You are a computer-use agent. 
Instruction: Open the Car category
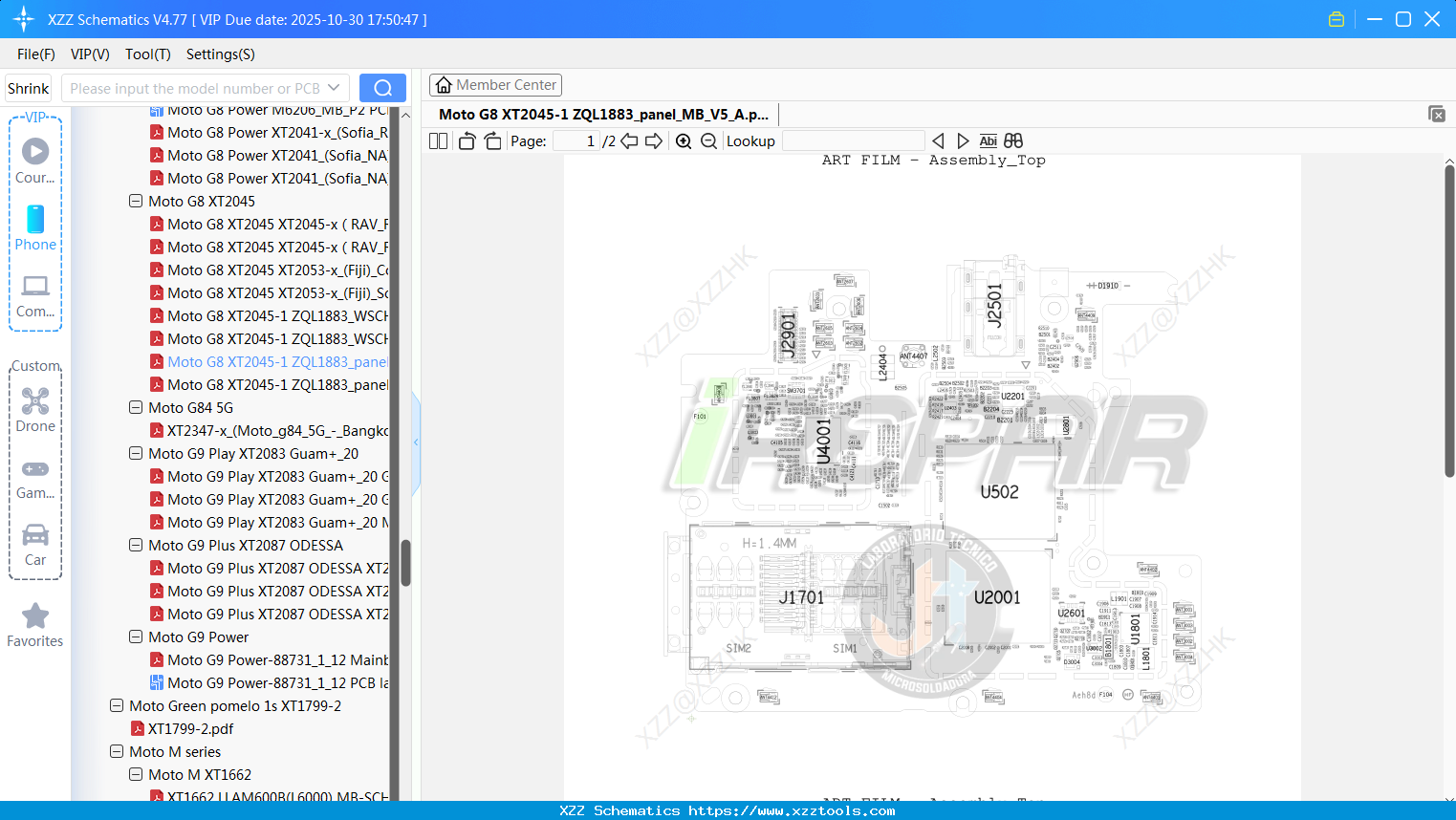click(35, 545)
